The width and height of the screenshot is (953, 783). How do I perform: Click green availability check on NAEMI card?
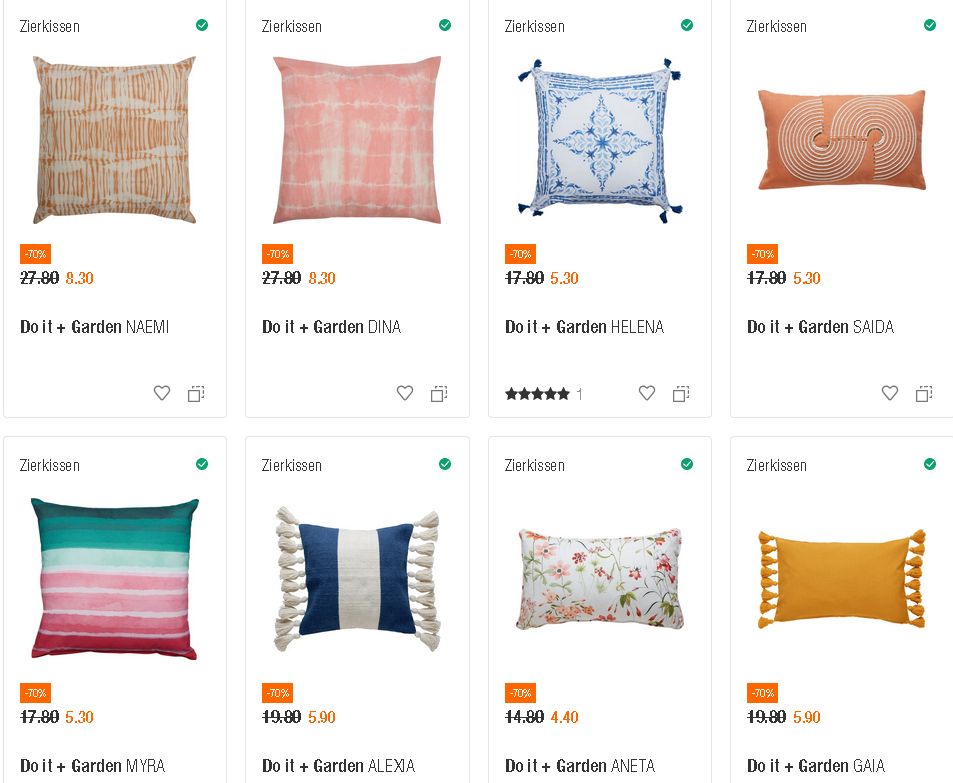pos(202,25)
